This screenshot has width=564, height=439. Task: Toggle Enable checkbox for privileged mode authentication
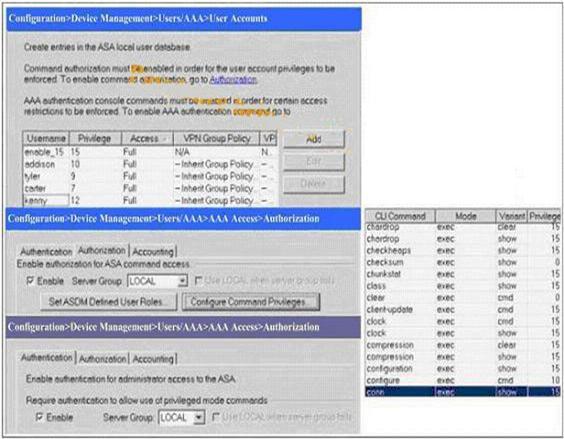click(39, 417)
